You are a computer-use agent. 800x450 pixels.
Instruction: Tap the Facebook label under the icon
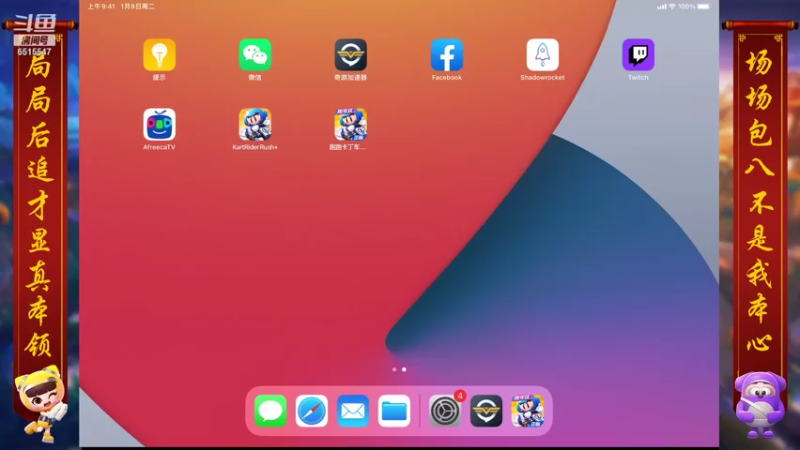[x=447, y=78]
